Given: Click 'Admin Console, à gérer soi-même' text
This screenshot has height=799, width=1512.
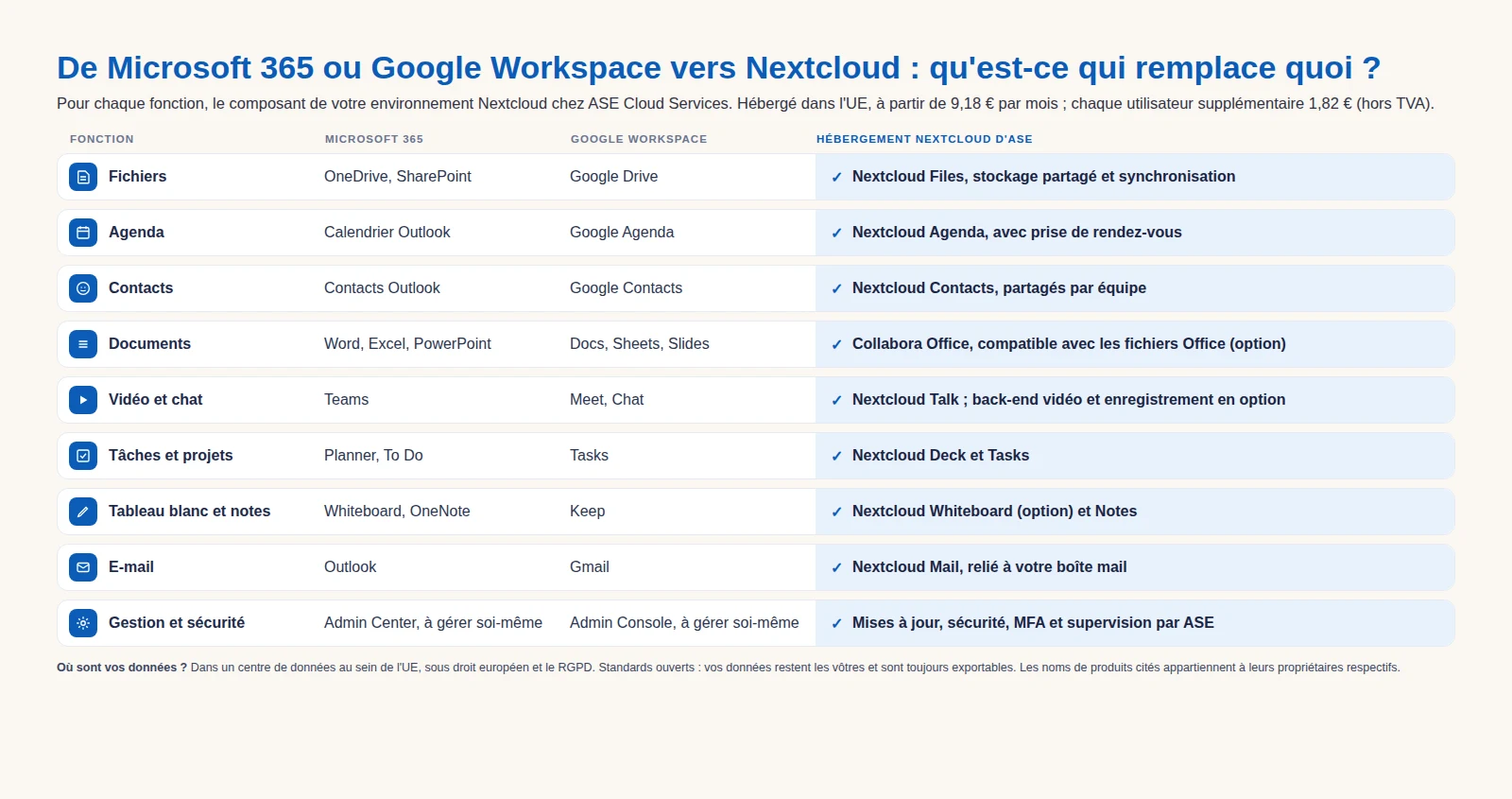Looking at the screenshot, I should click(x=684, y=623).
